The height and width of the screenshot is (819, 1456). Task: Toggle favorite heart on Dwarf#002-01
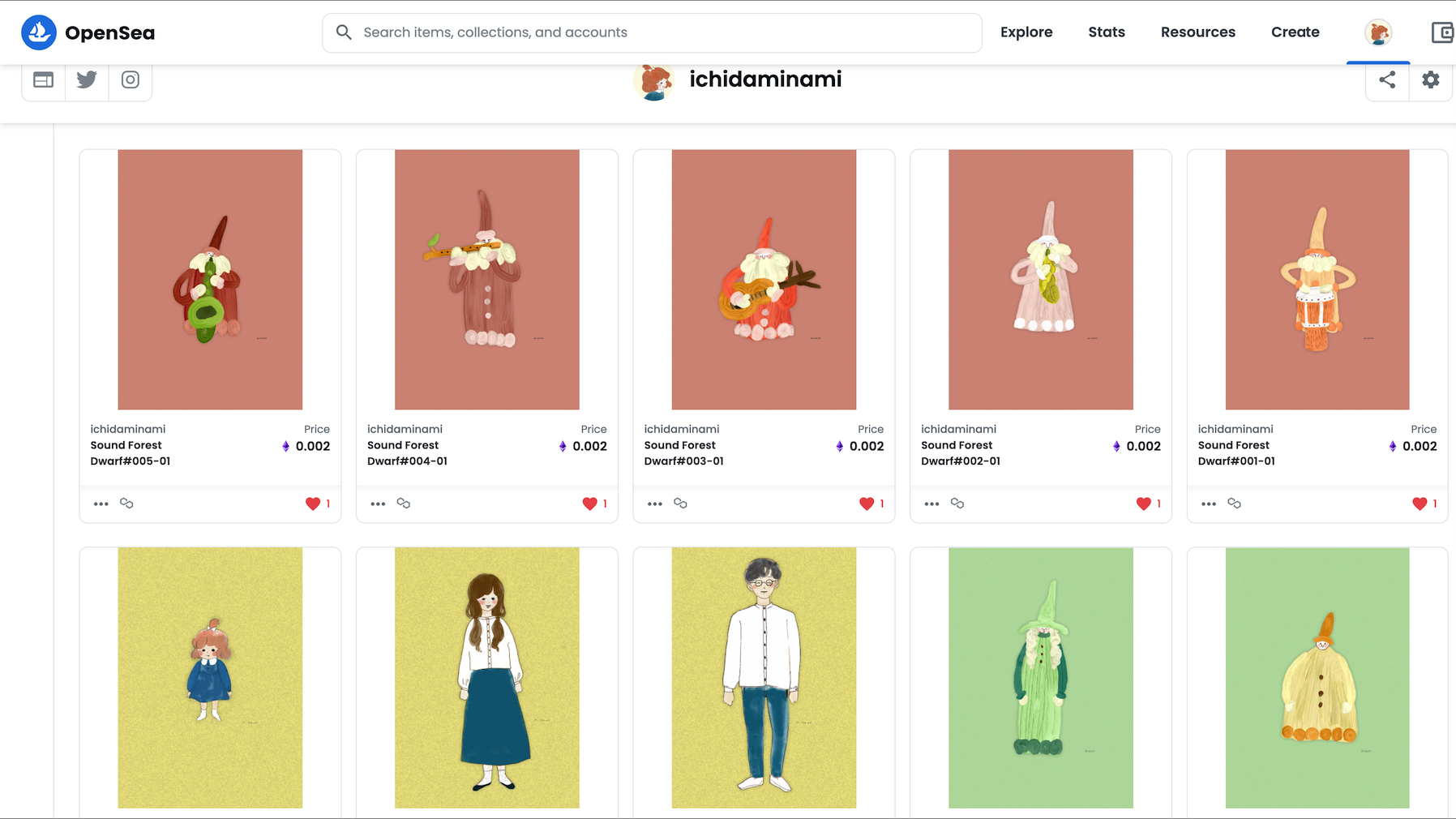(x=1144, y=504)
